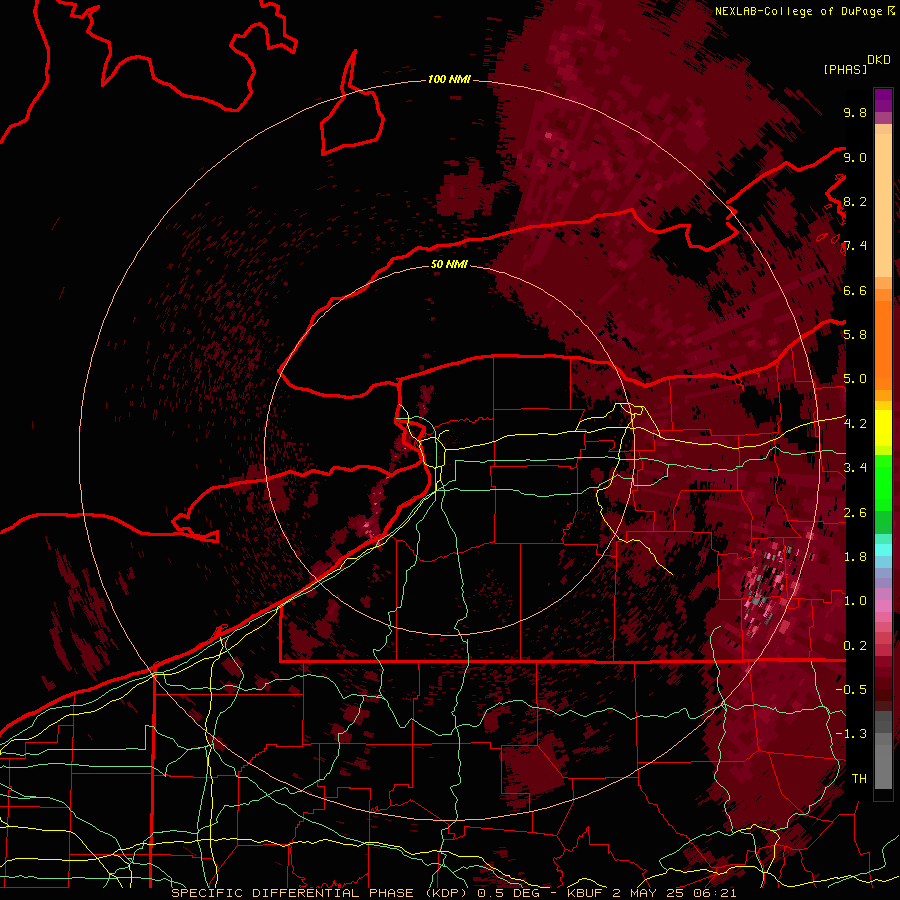This screenshot has width=900, height=900.
Task: Click the 1.8 legend value
Action: point(855,556)
